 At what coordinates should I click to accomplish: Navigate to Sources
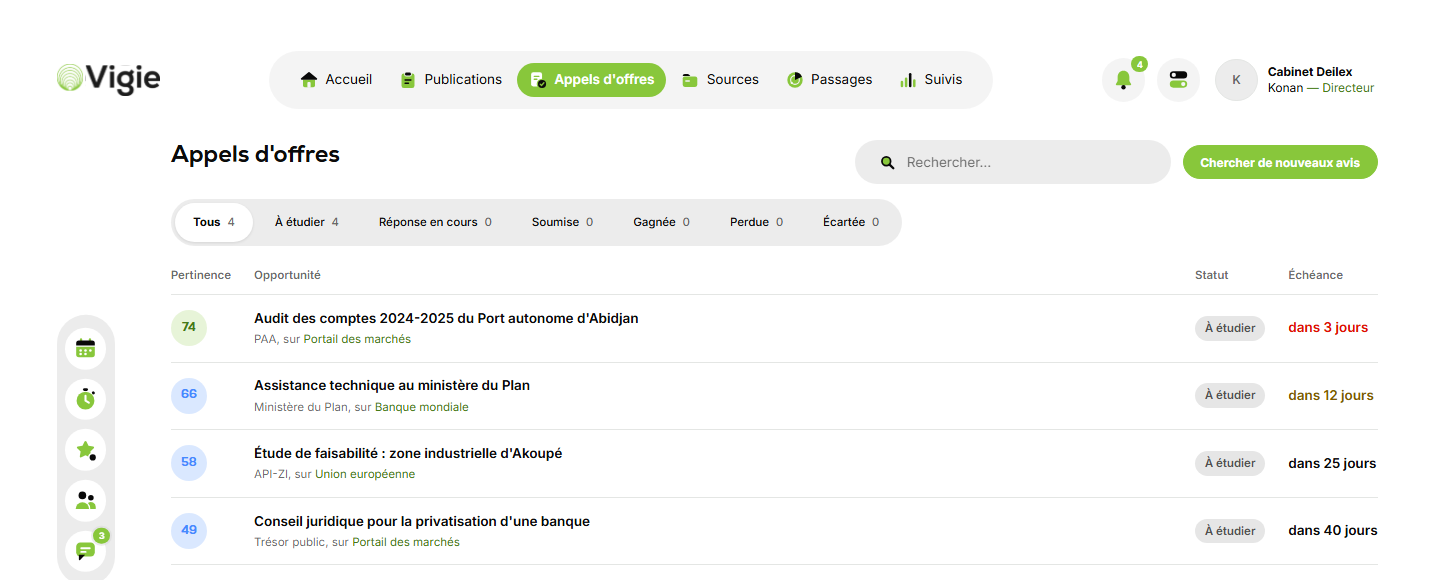click(x=720, y=80)
